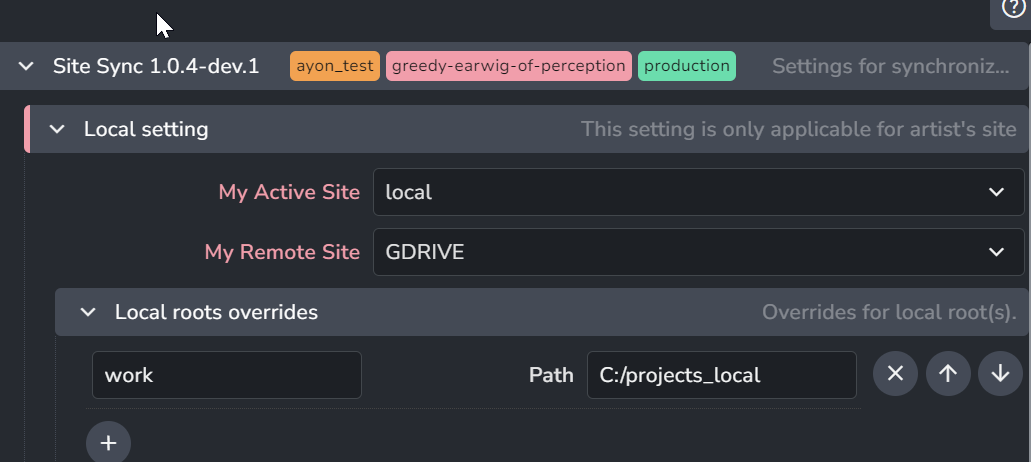The height and width of the screenshot is (462, 1031).
Task: Click the Local roots overrides heading text
Action: (x=216, y=312)
